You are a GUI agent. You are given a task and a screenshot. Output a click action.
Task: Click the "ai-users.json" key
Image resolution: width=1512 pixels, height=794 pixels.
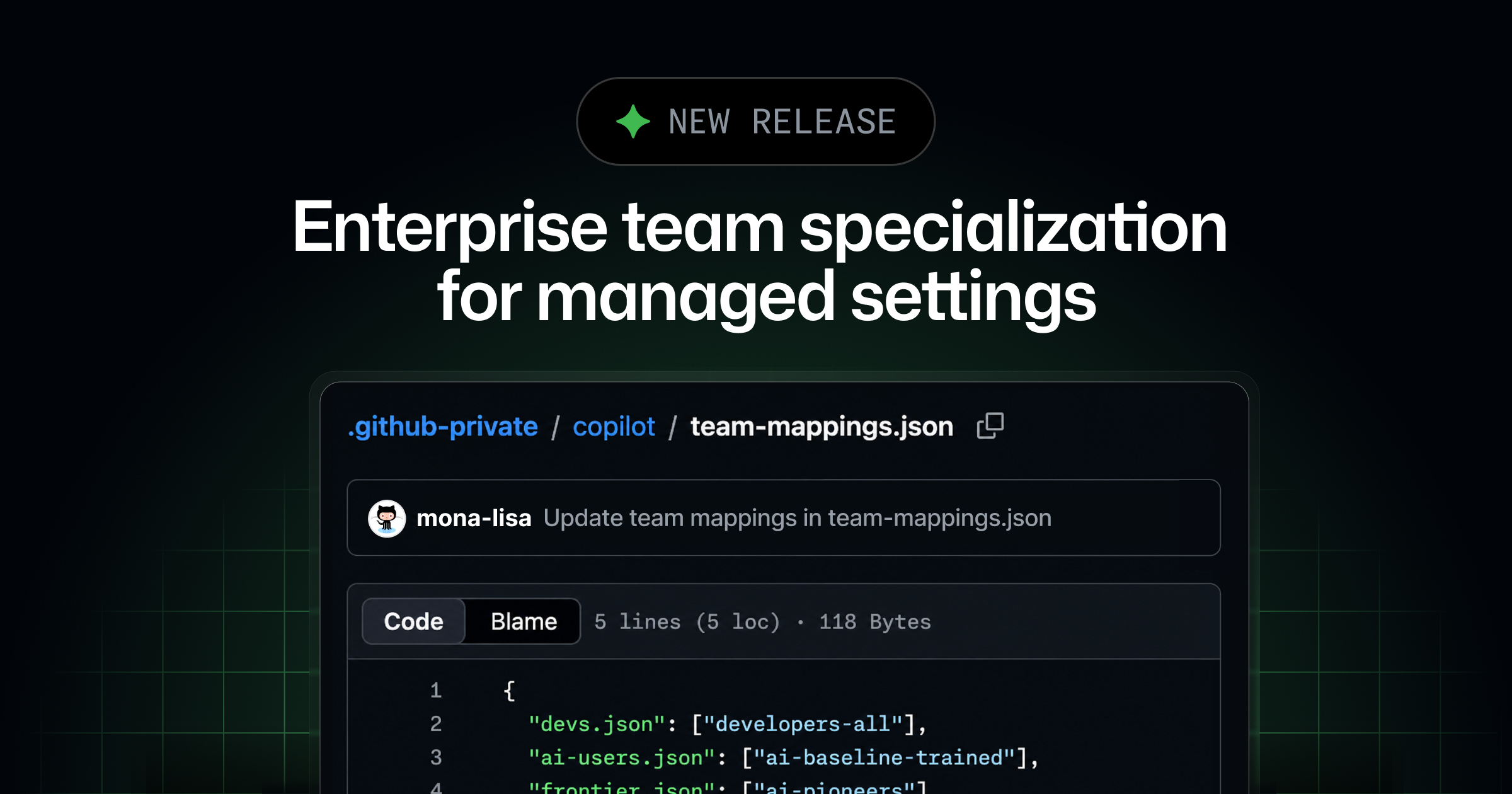coord(622,758)
